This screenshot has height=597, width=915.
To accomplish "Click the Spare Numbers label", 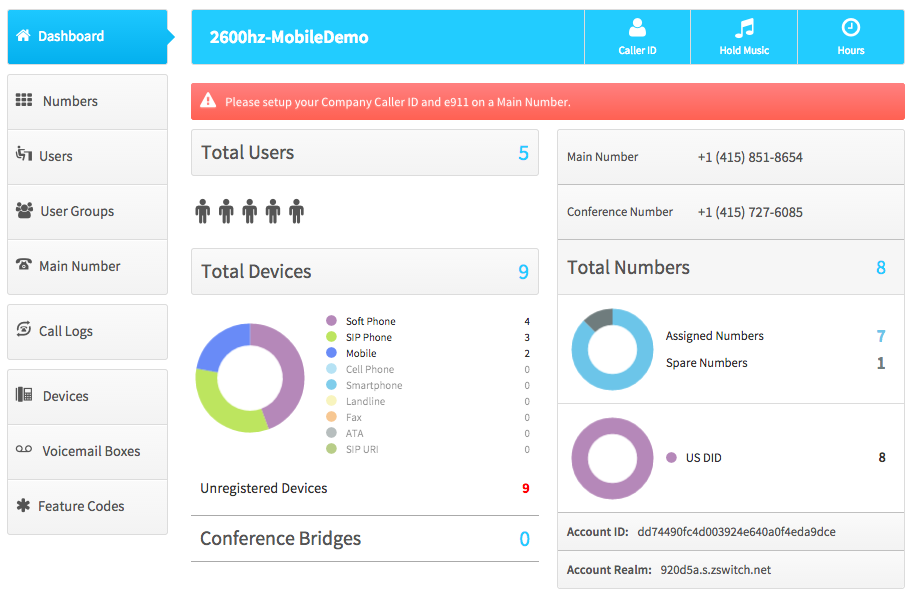I will pos(707,362).
